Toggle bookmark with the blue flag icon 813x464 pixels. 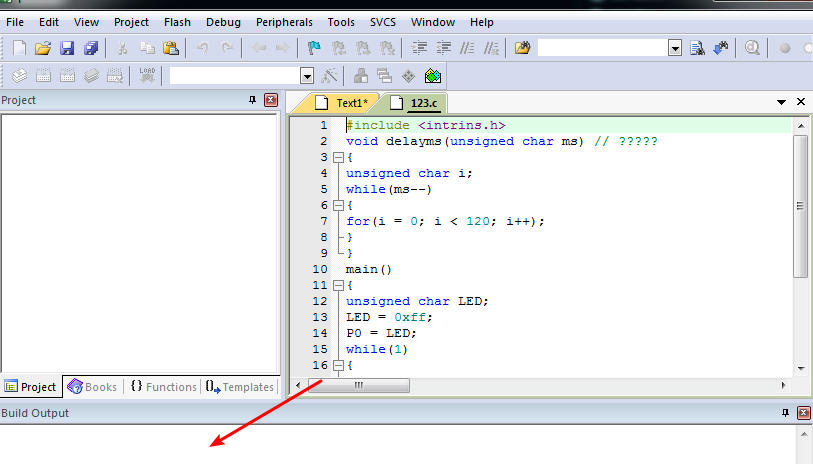tap(314, 48)
